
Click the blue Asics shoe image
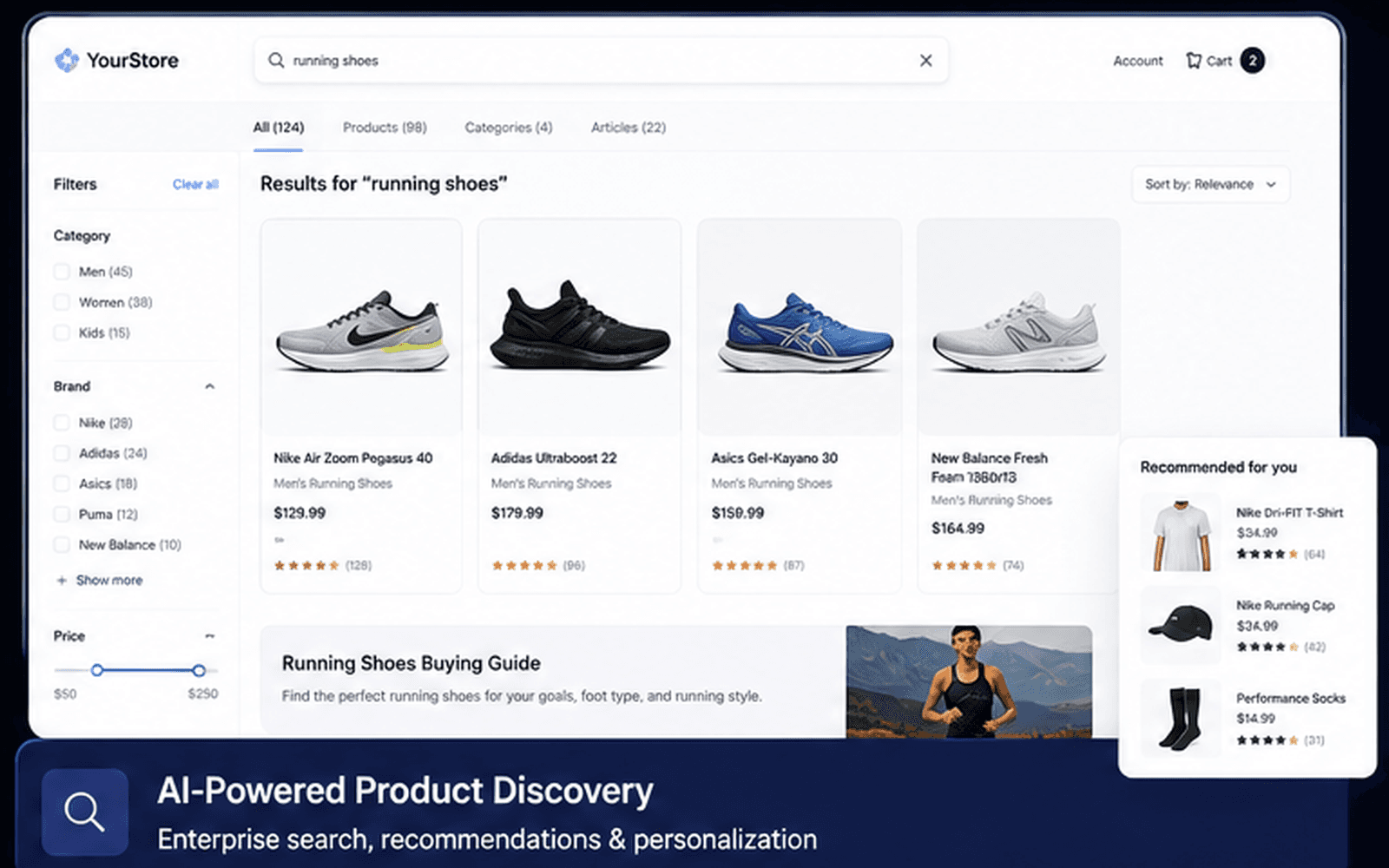point(805,333)
